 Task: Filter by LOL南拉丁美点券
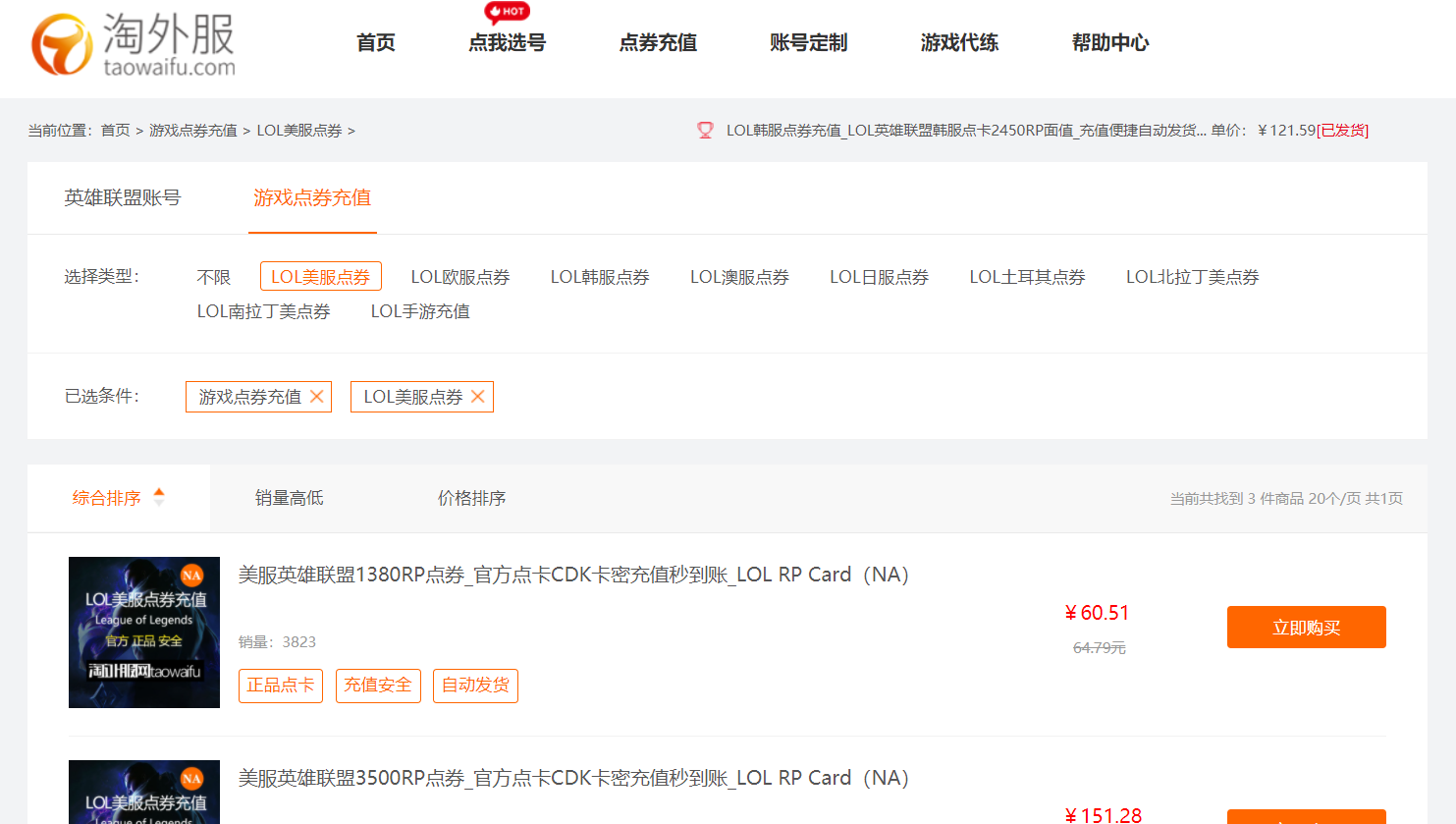(x=263, y=311)
